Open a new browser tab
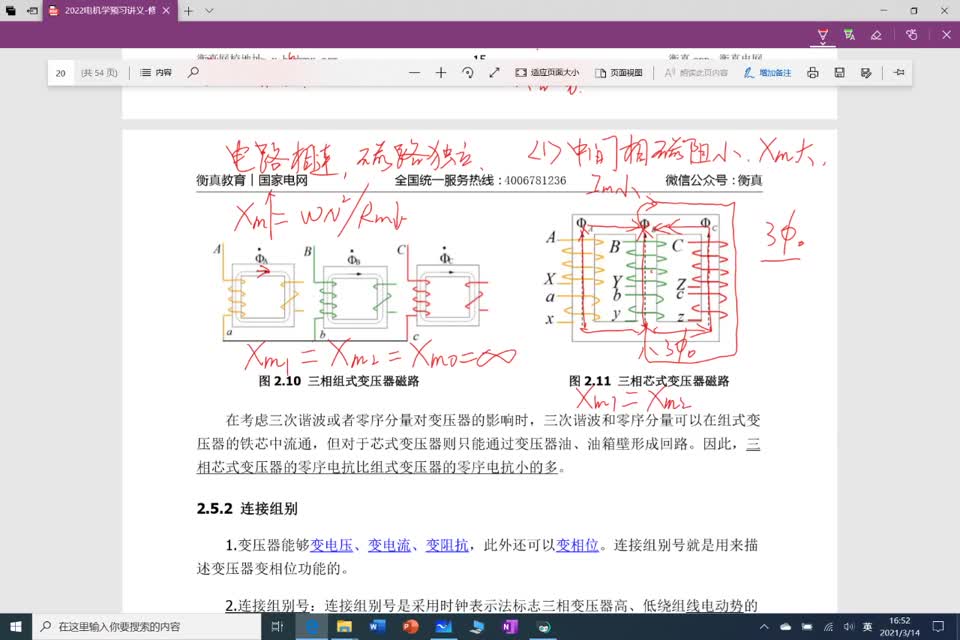 click(189, 10)
